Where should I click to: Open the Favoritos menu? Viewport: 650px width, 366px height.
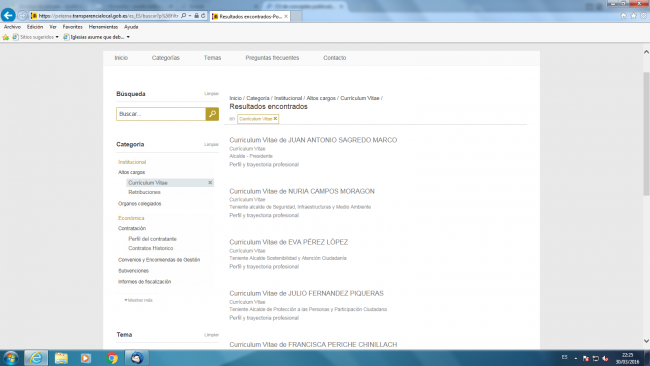pyautogui.click(x=73, y=27)
